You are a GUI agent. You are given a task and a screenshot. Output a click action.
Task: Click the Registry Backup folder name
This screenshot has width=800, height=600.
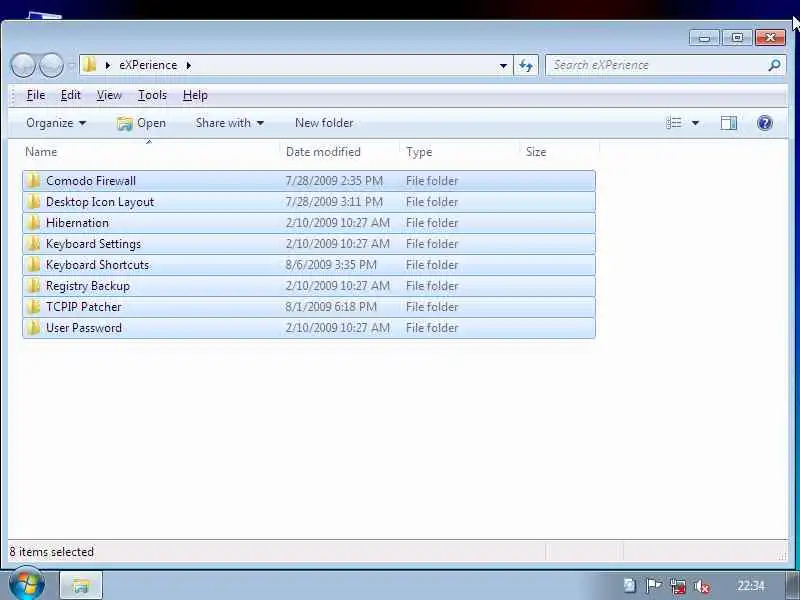coord(88,286)
